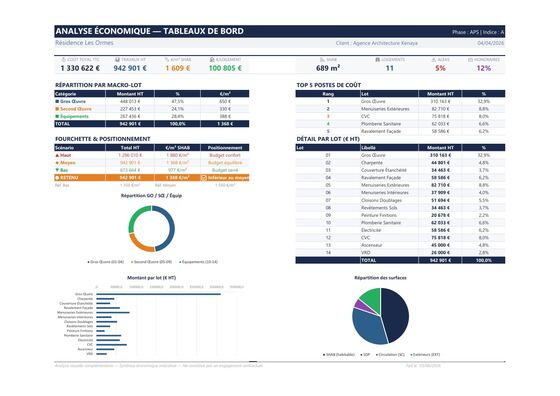This screenshot has height=396, width=560.
Task: Click the CVC bar in the bar chart
Action: tap(111, 345)
